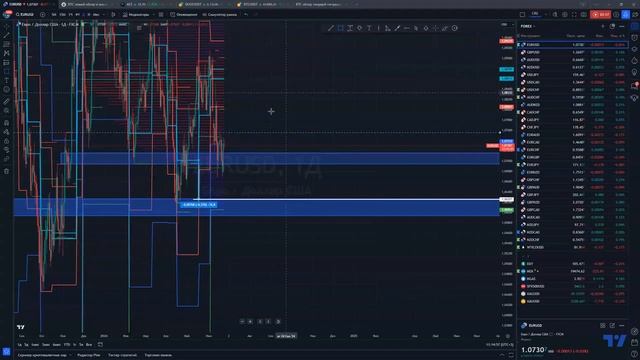Select the GBPUSD row in watchlist

point(572,52)
